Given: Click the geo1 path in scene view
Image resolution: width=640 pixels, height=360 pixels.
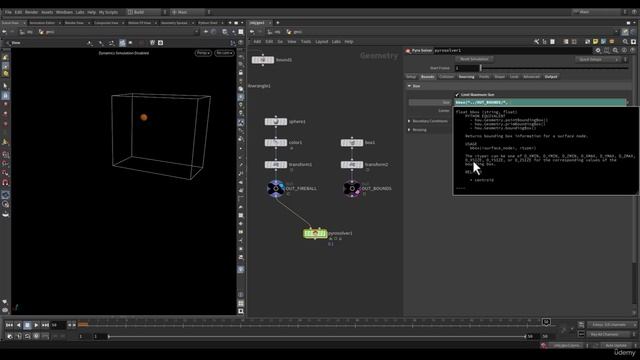Looking at the screenshot, I should pyautogui.click(x=47, y=32).
